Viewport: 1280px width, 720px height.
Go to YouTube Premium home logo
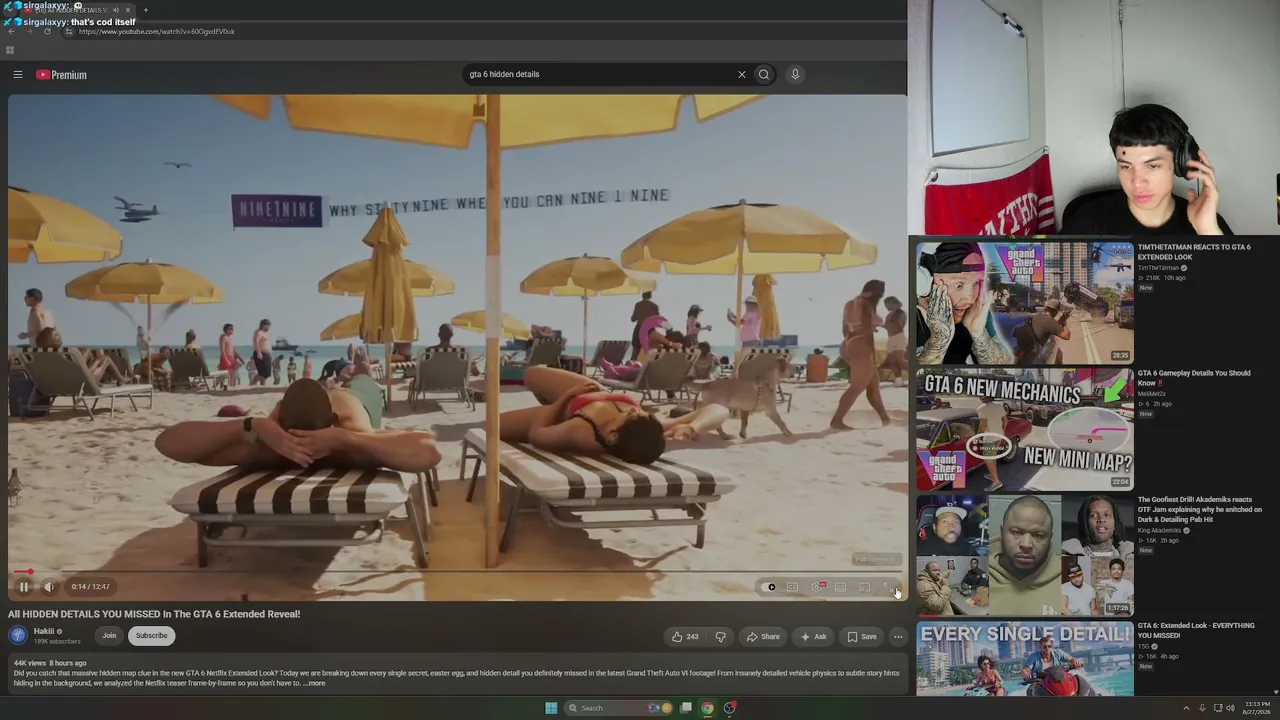click(x=62, y=75)
